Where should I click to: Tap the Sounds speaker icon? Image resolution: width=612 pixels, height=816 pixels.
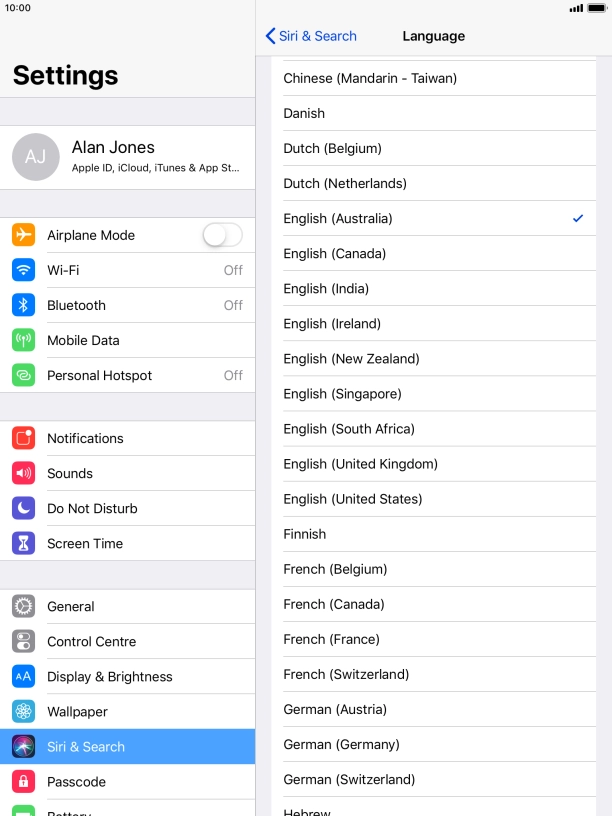(x=23, y=473)
